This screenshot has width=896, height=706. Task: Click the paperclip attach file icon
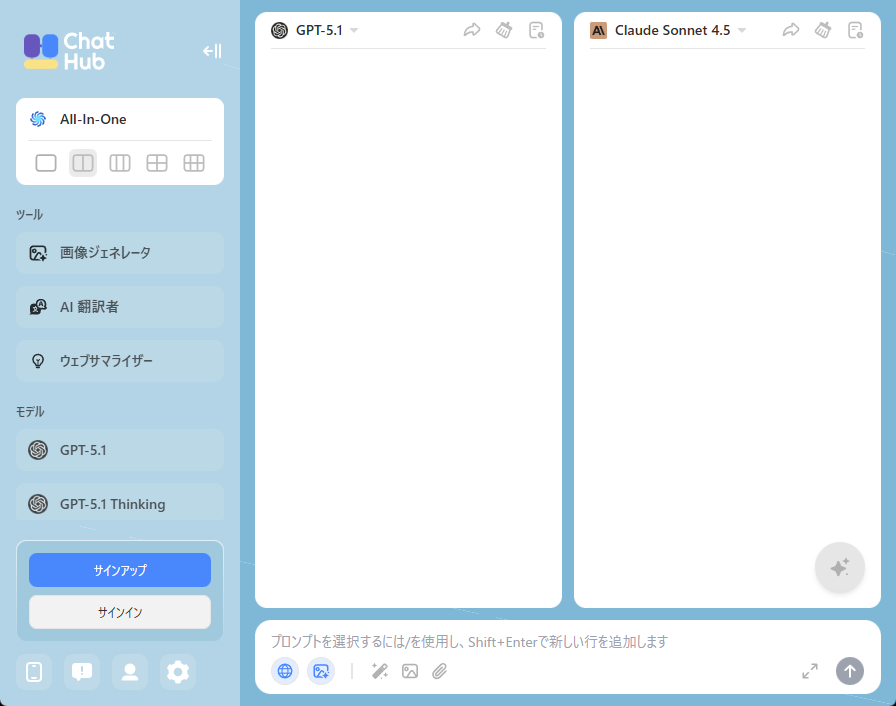[x=439, y=671]
